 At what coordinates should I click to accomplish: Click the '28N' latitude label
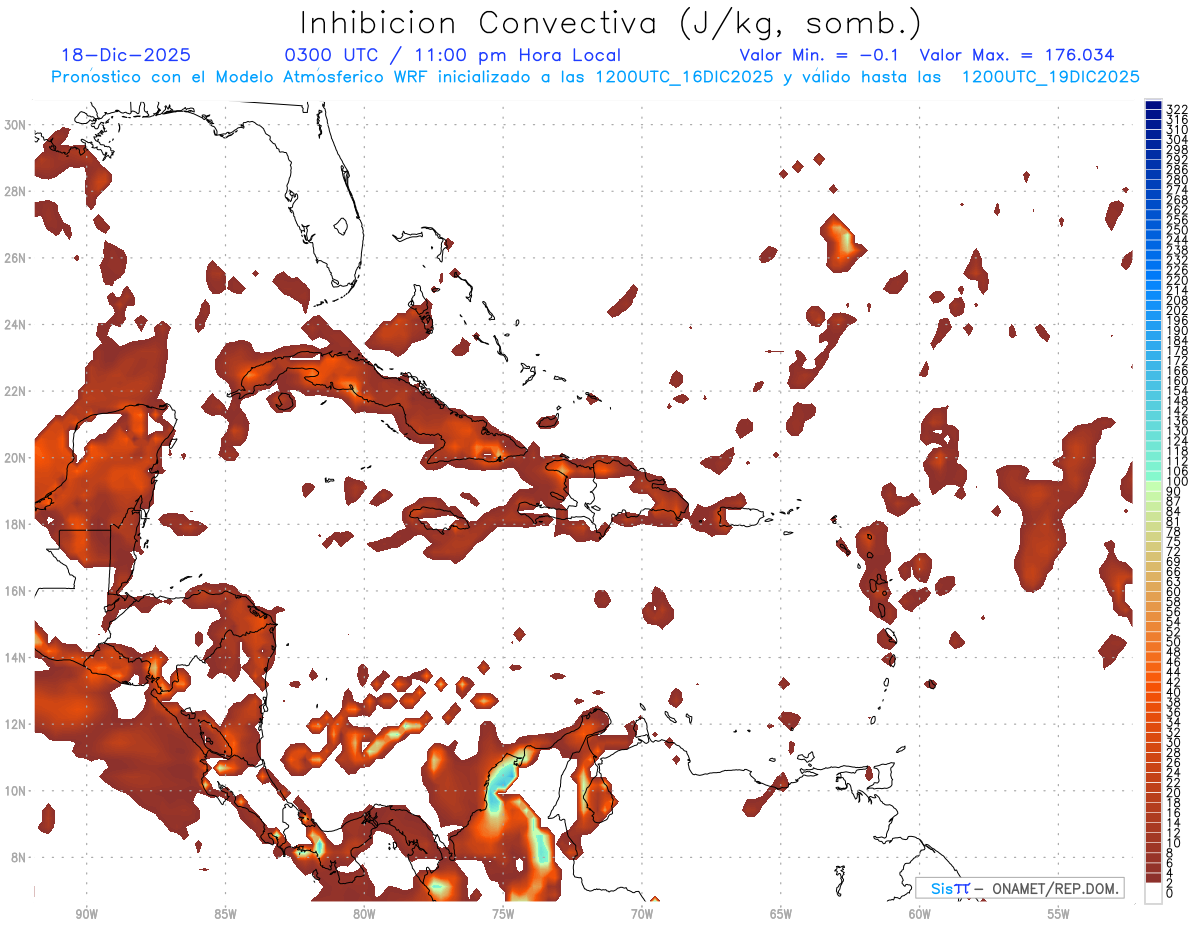[x=15, y=191]
